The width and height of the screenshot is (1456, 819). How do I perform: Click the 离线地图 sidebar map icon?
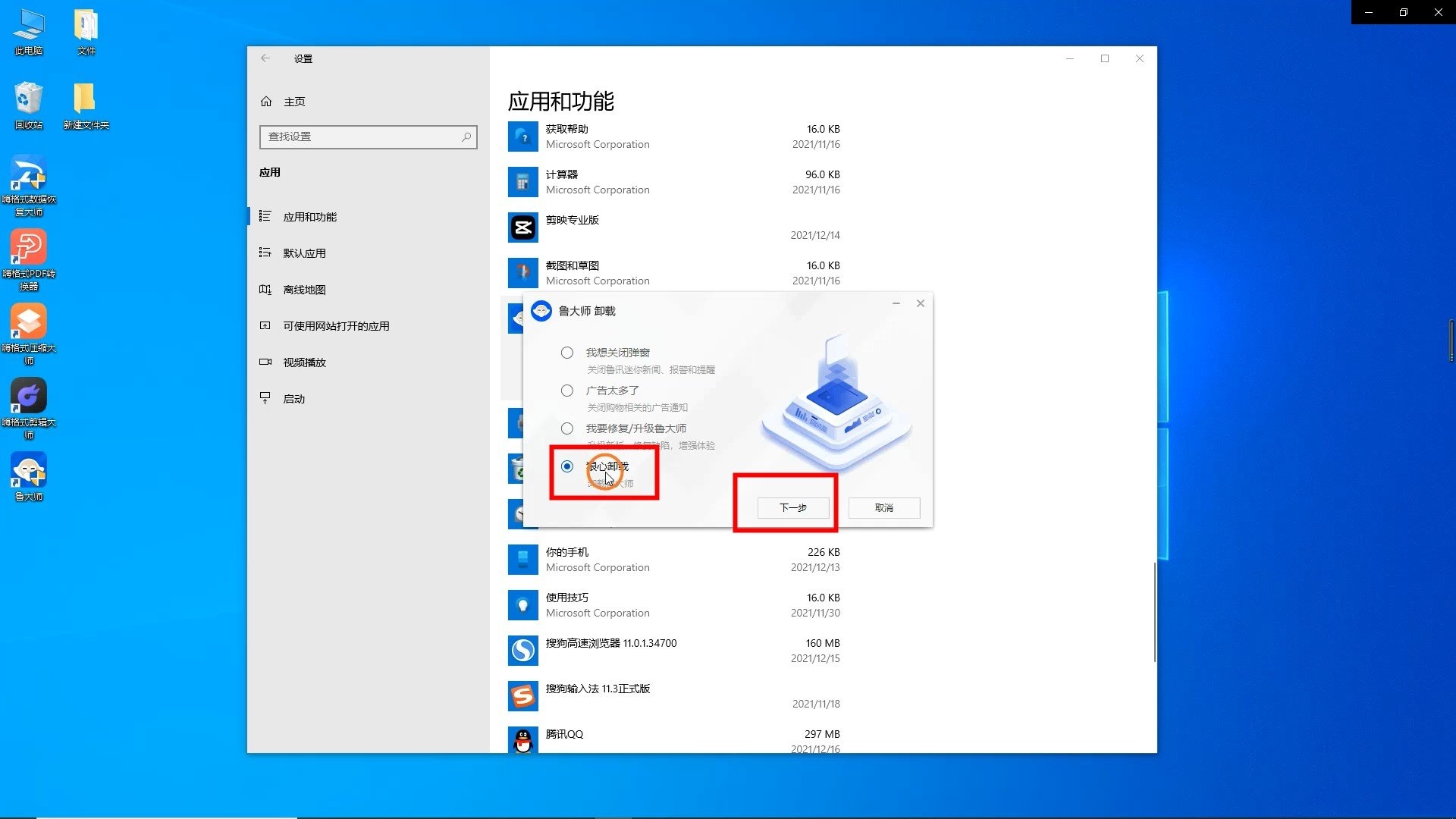click(x=265, y=289)
